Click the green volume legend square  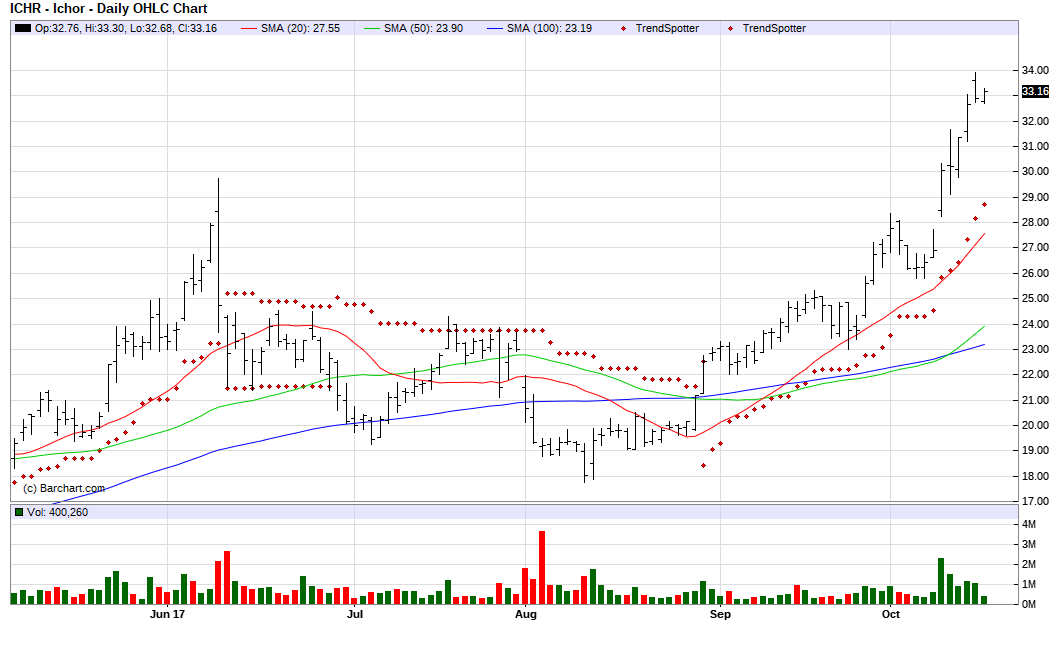19,512
